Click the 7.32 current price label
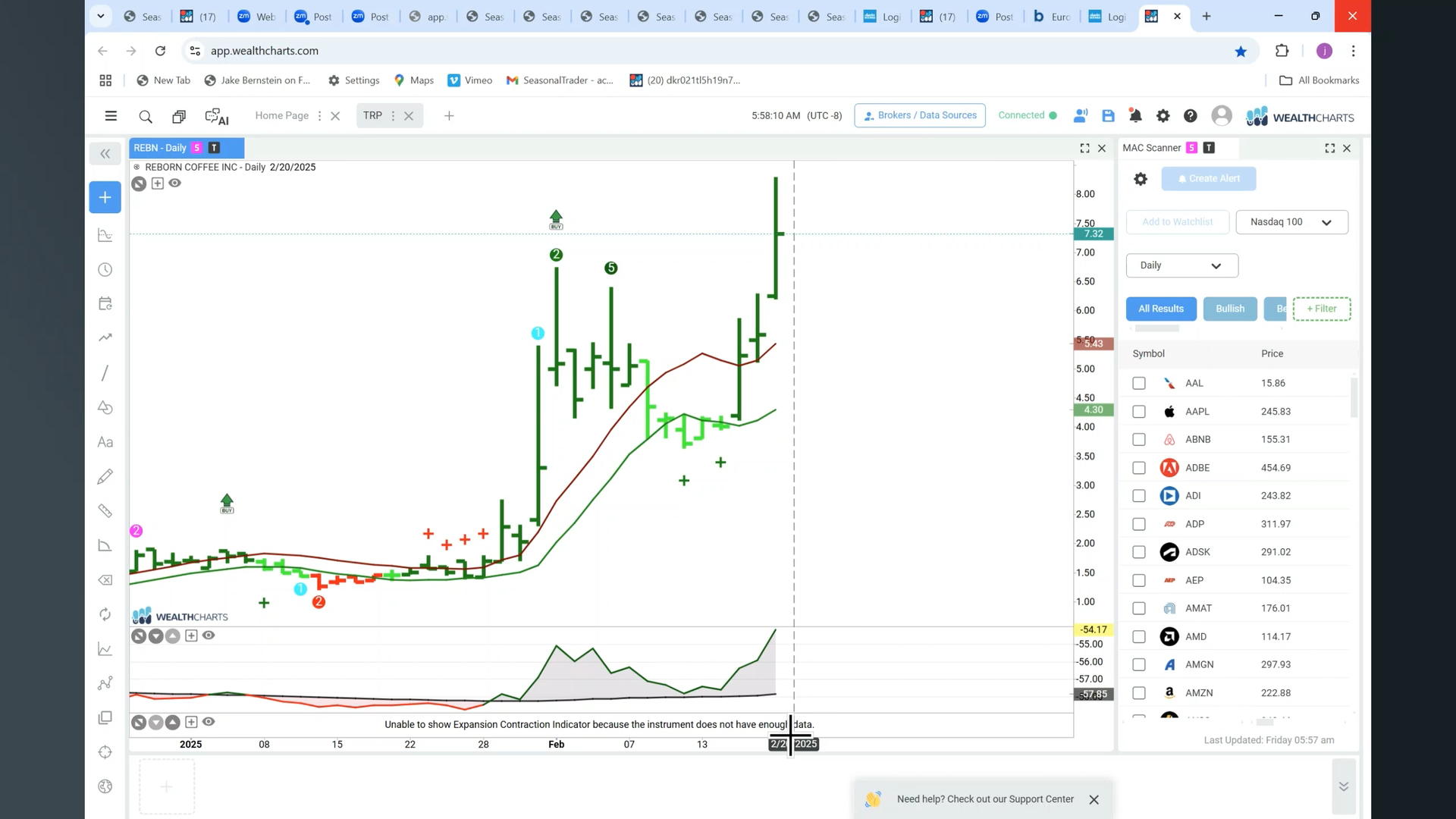 tap(1094, 234)
